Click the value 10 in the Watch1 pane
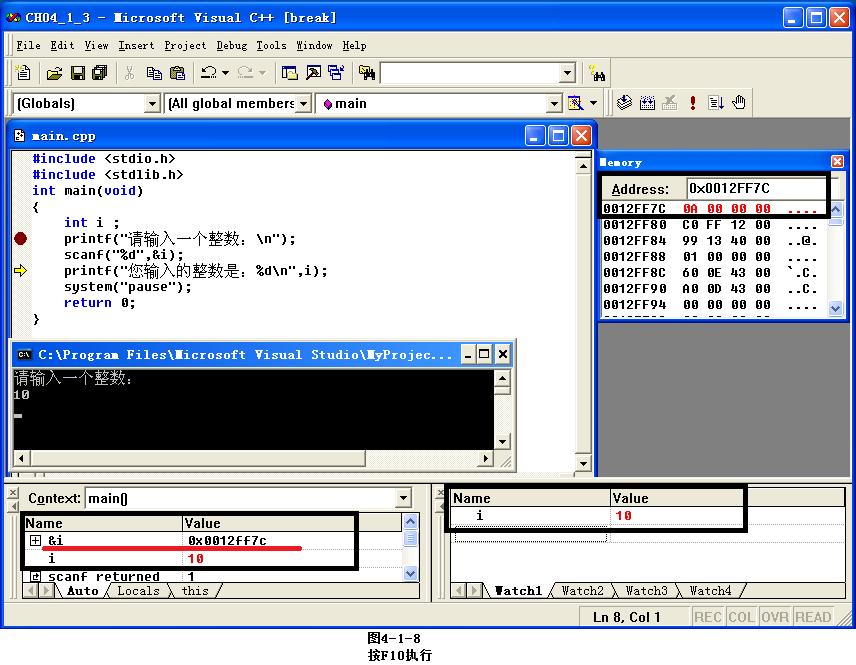Screen dimensions: 856x665 [x=623, y=515]
